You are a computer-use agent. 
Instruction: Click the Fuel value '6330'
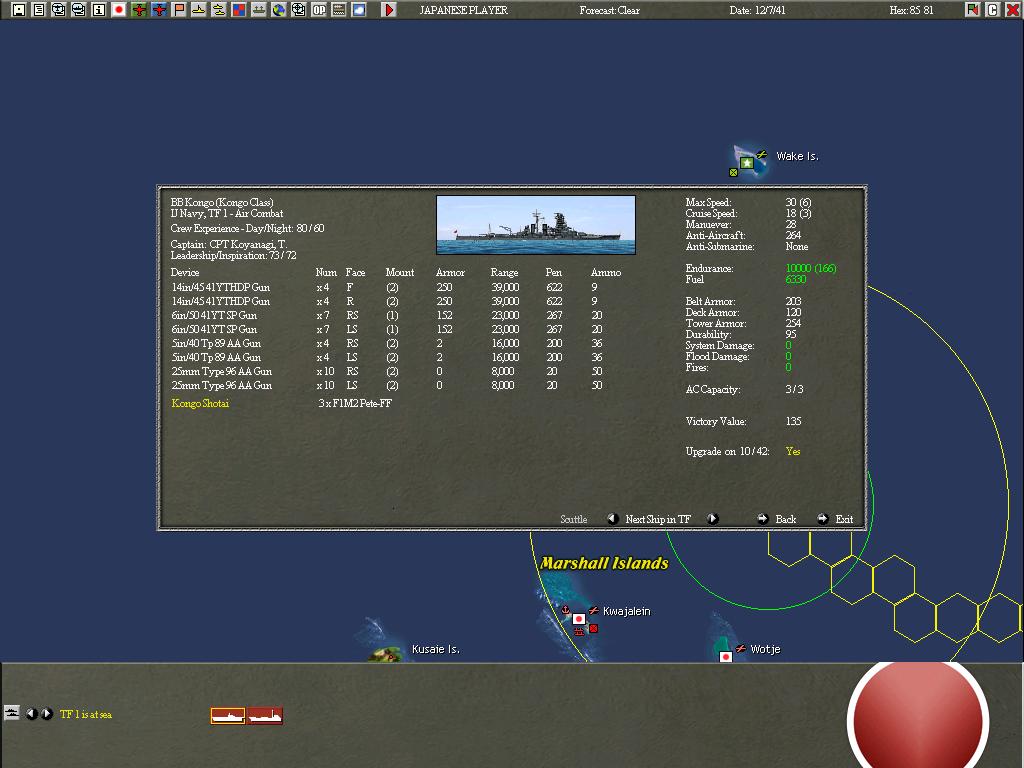[795, 279]
